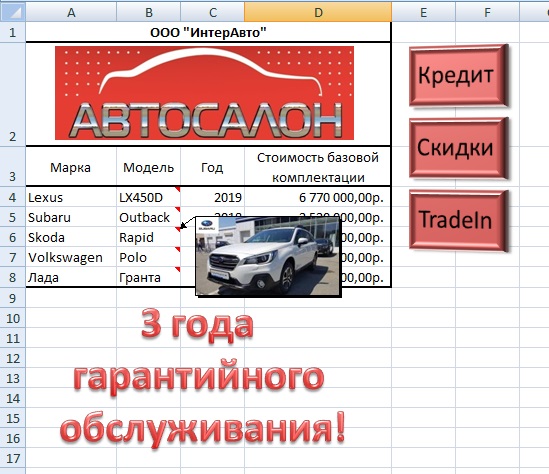Select the 6 770 000,00р. price cell
549x474 pixels.
click(318, 197)
